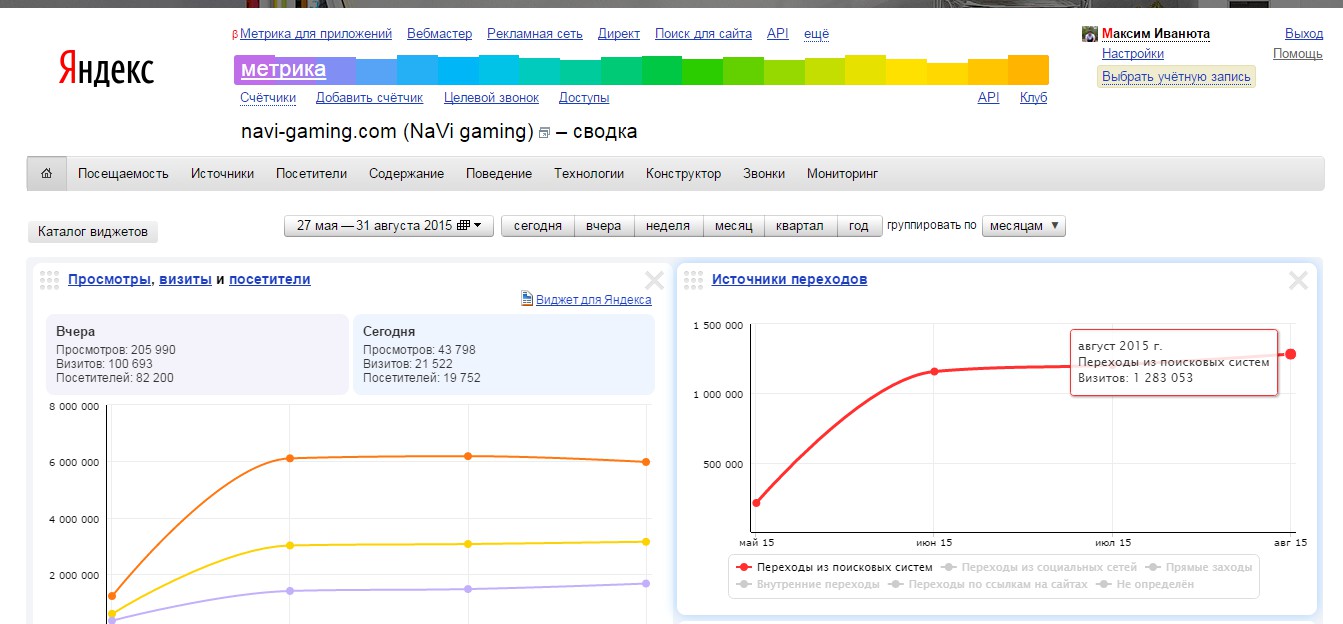Open the Конструктор menu
Image resolution: width=1343 pixels, height=624 pixels.
click(x=683, y=174)
